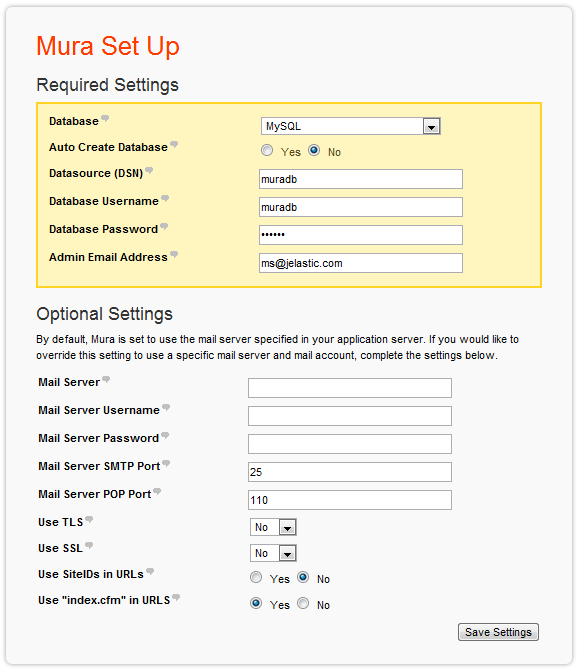The image size is (580, 671).
Task: Click the Mail Server POP Port field
Action: [350, 500]
